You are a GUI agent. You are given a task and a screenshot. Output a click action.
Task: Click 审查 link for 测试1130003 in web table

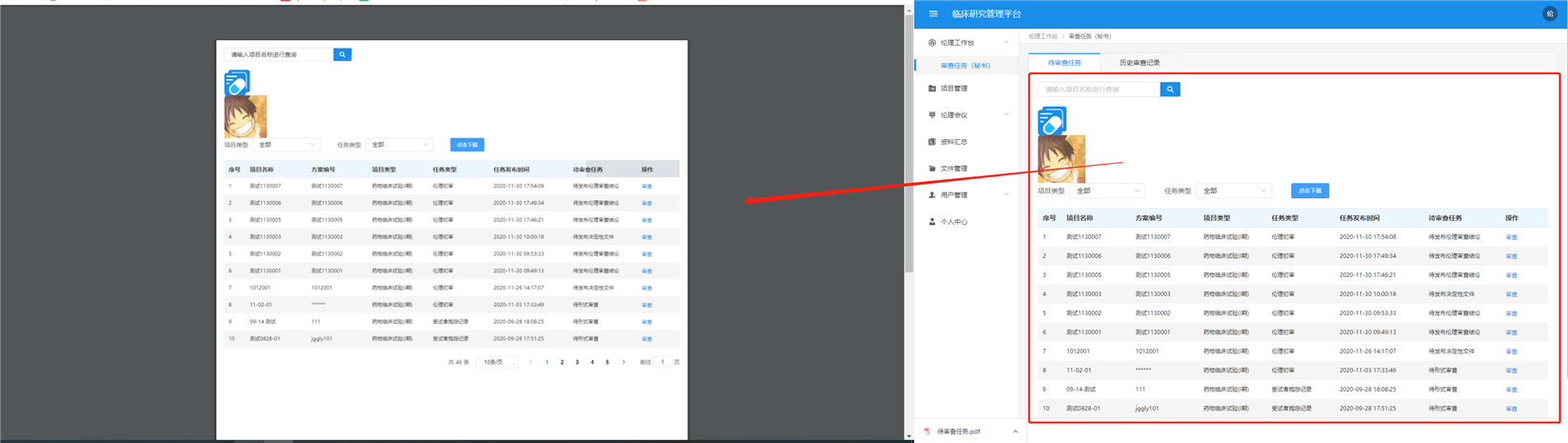tap(1511, 294)
